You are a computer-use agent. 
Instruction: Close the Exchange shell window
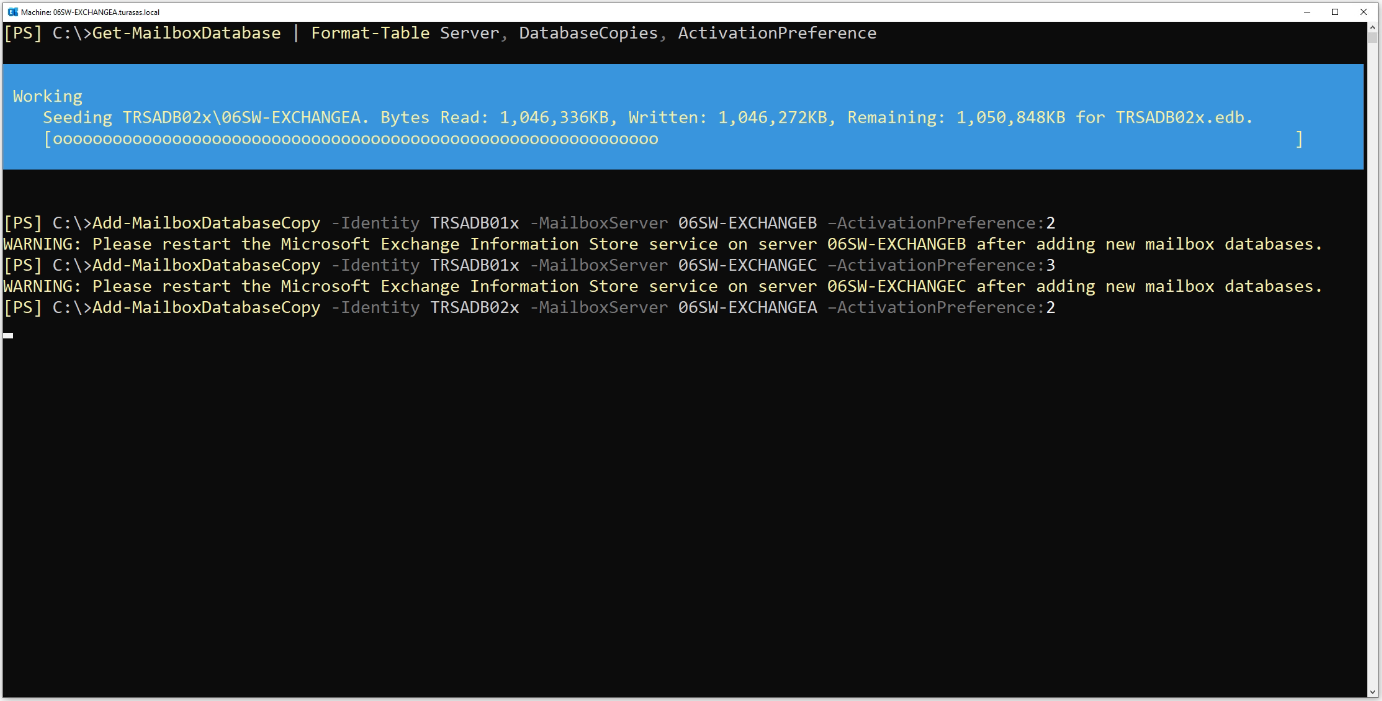pyautogui.click(x=1363, y=11)
